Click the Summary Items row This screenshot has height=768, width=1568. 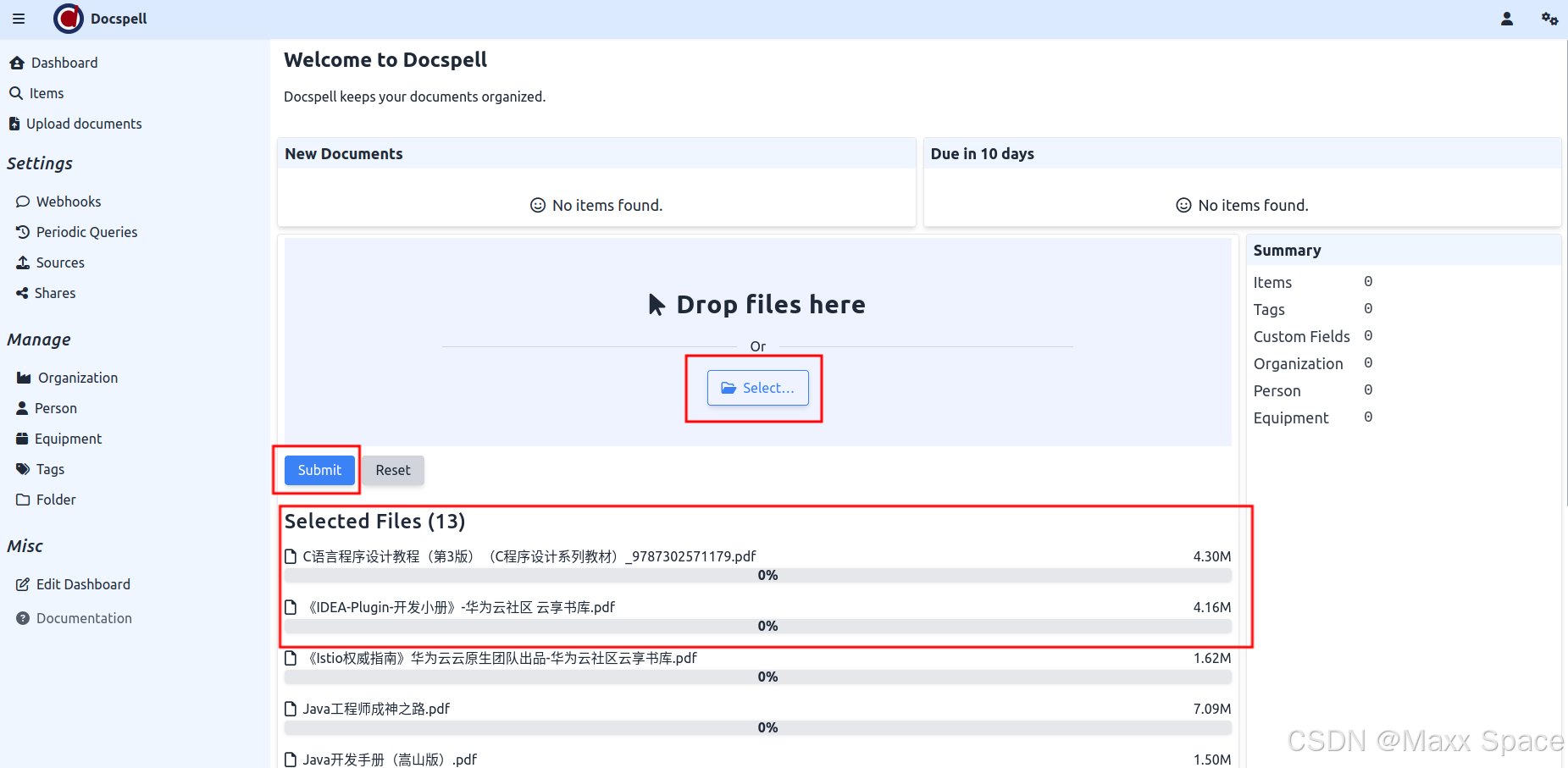(1313, 282)
